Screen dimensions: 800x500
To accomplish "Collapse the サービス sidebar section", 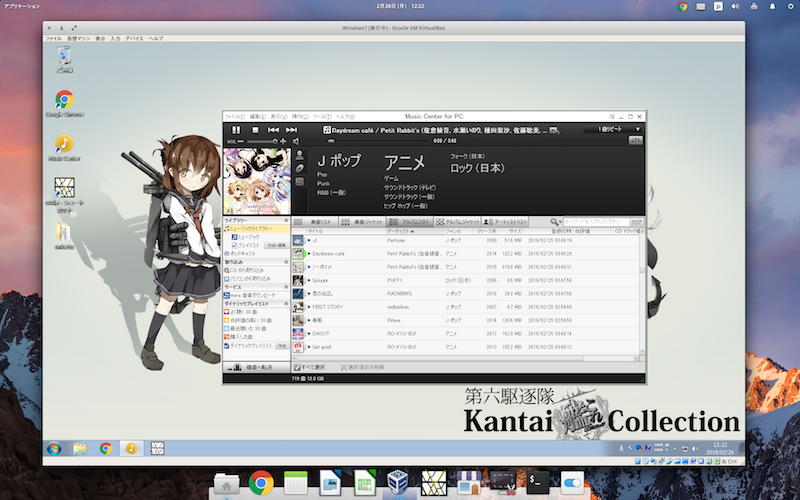I will click(286, 287).
